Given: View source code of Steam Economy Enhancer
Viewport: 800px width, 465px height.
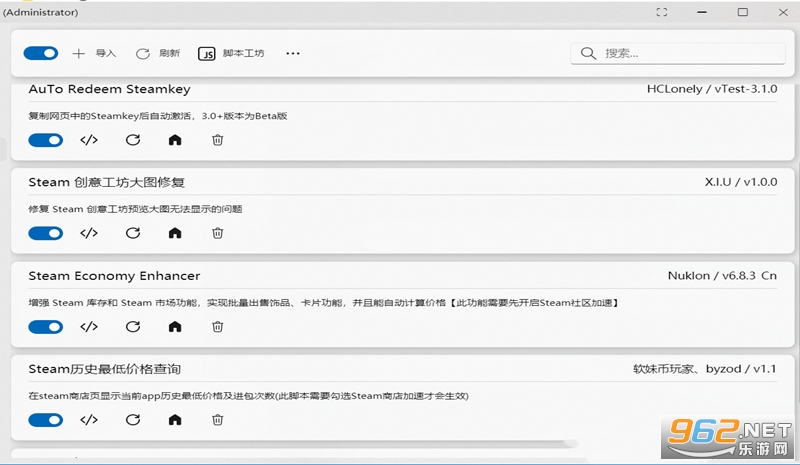Looking at the screenshot, I should click(89, 327).
